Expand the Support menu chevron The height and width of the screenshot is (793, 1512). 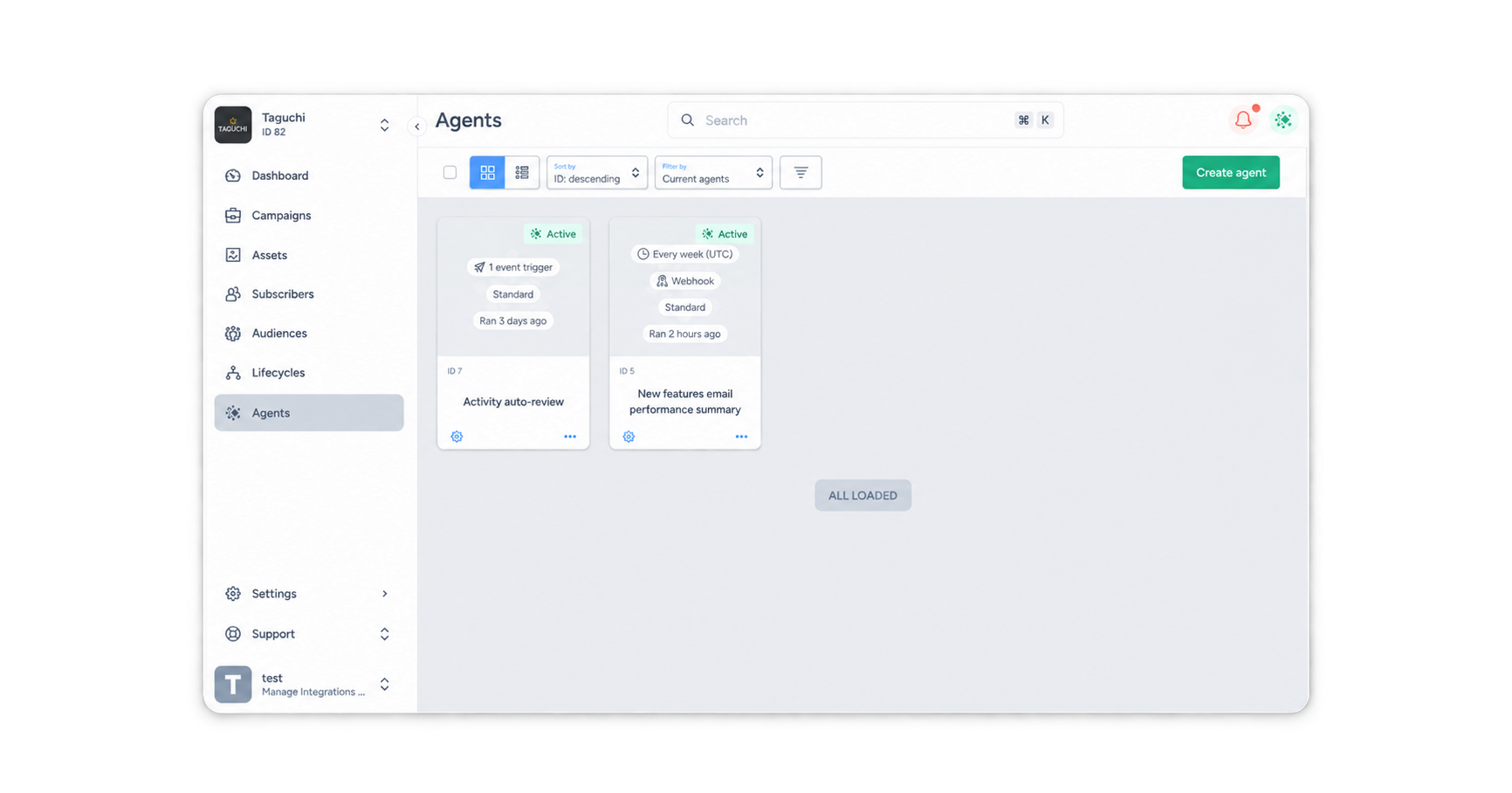(384, 634)
